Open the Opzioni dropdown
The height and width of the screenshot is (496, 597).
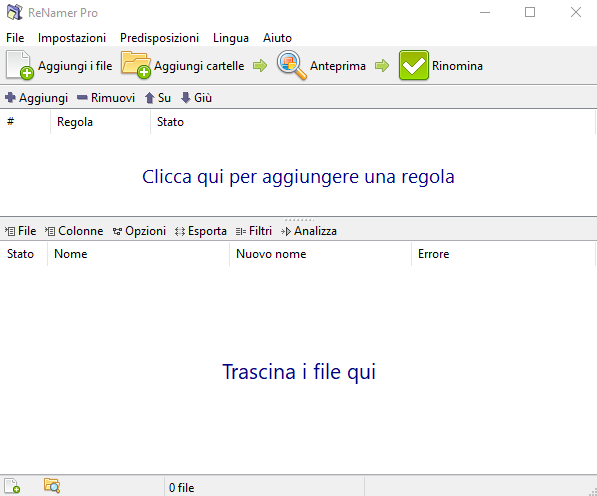(x=139, y=231)
